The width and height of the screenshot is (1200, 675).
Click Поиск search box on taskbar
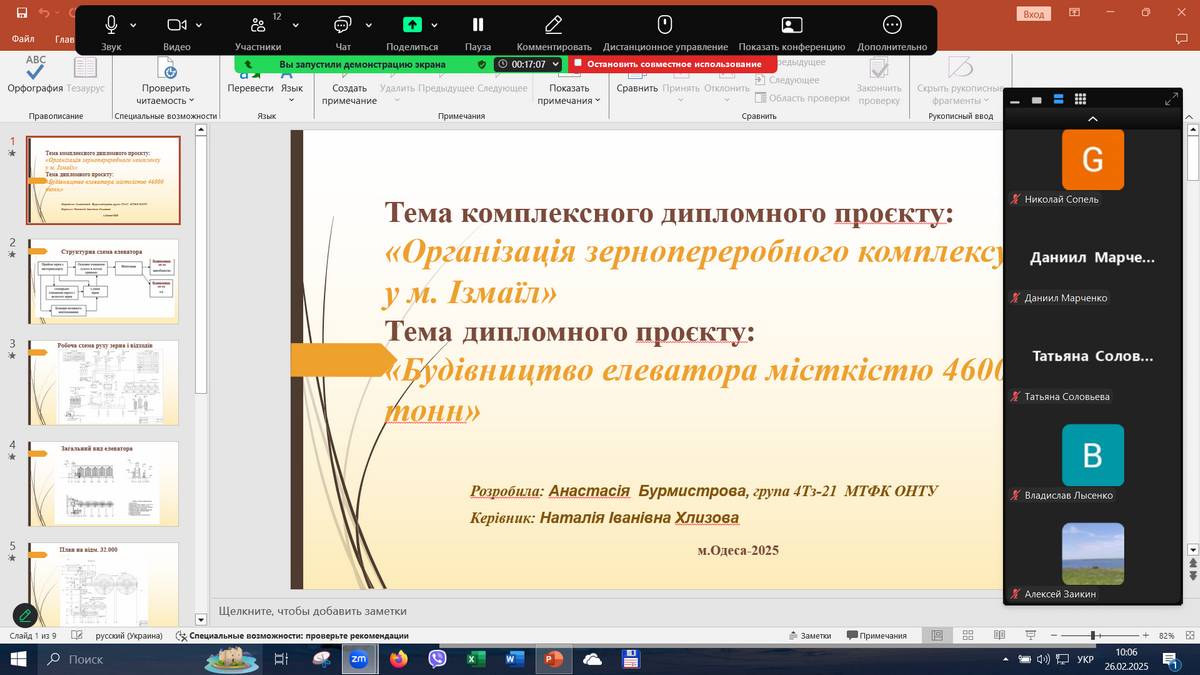pos(118,659)
